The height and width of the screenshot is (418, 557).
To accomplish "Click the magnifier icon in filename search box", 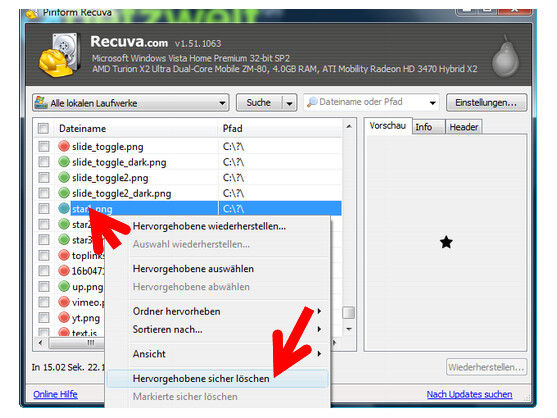I will 312,102.
